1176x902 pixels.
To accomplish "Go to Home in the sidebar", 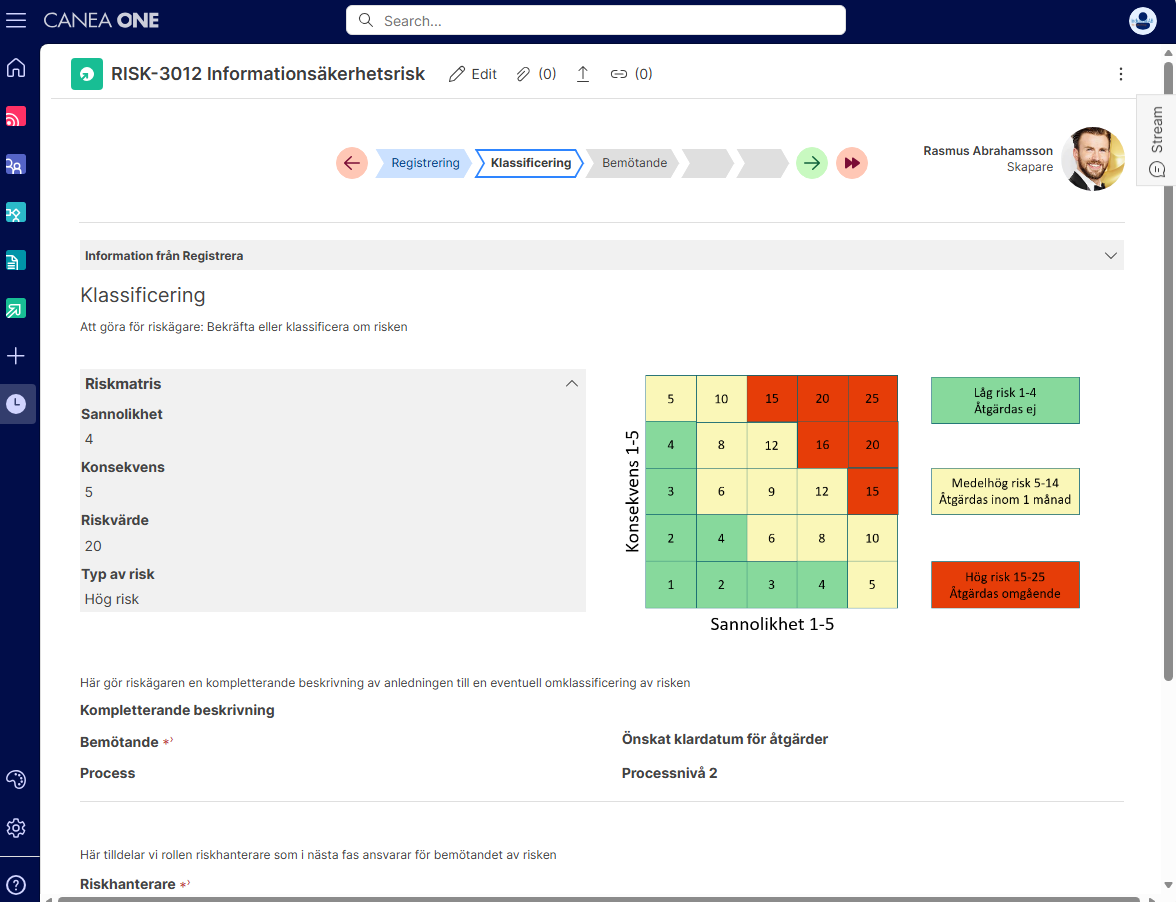I will tap(16, 67).
